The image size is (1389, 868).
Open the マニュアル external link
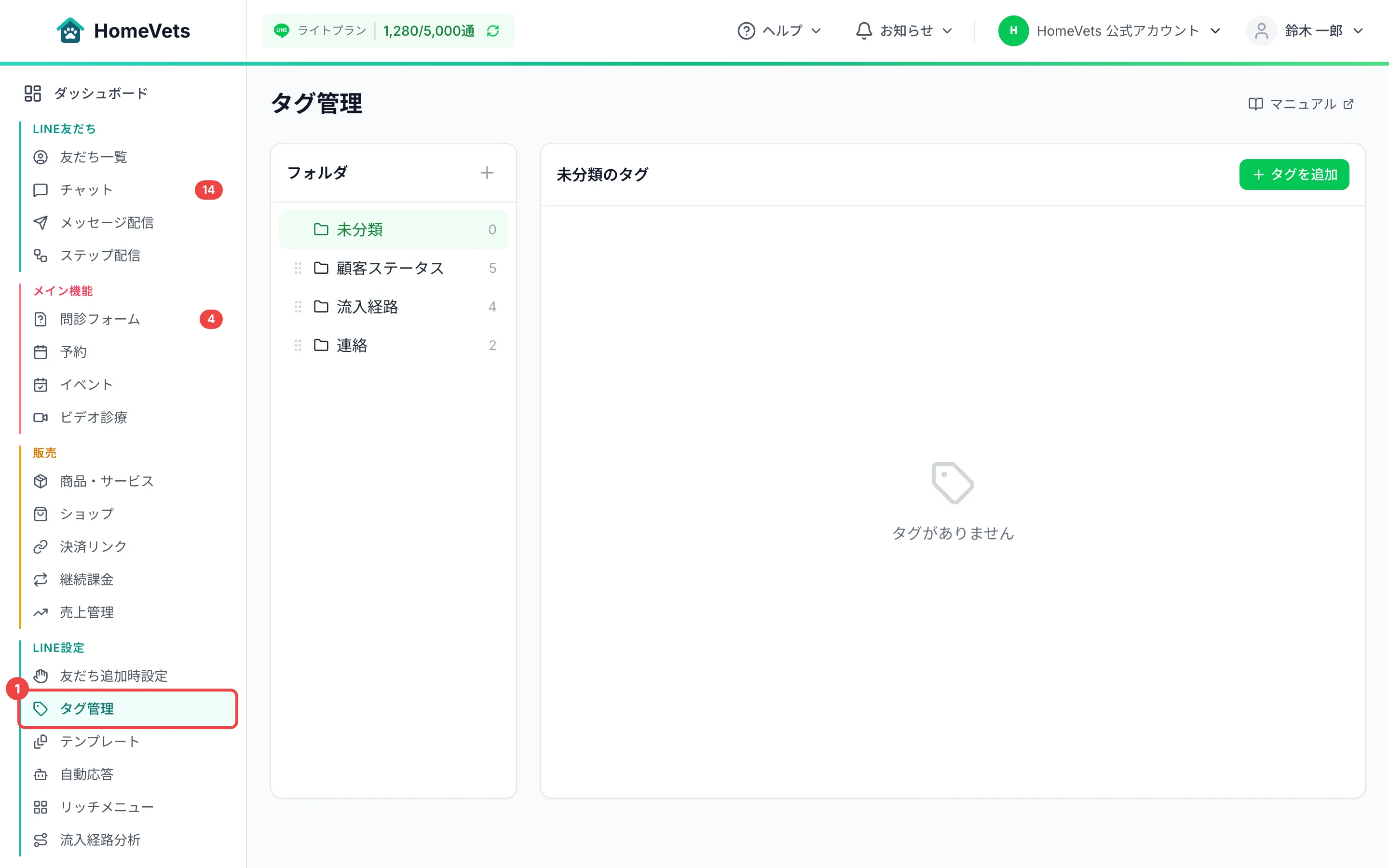pos(1301,104)
